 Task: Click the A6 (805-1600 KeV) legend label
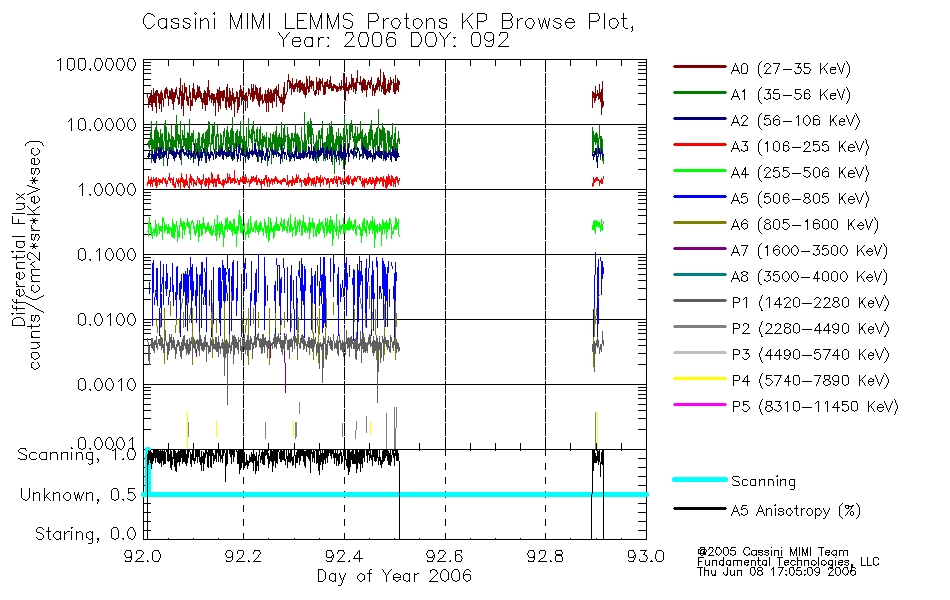804,225
